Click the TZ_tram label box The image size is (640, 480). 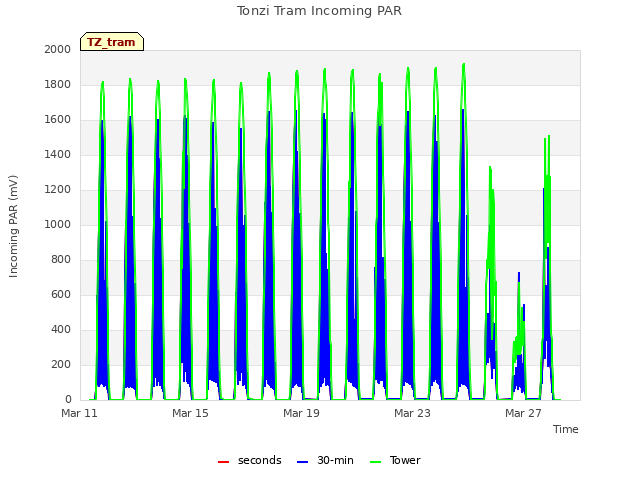coord(112,42)
